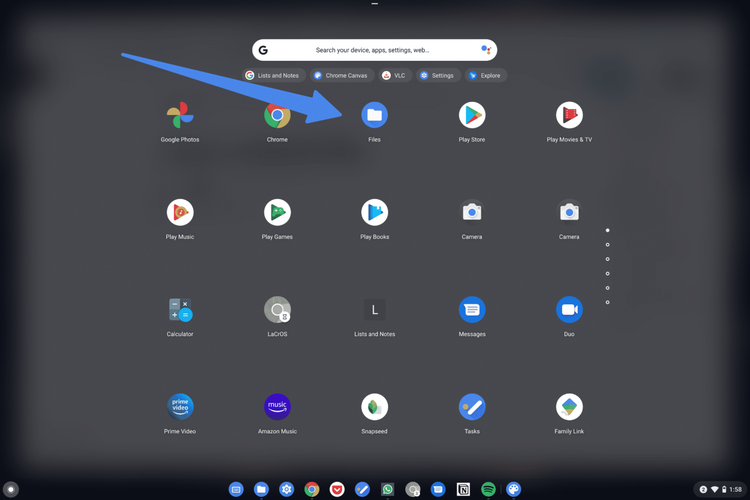Open Notion from the shelf

(463, 489)
